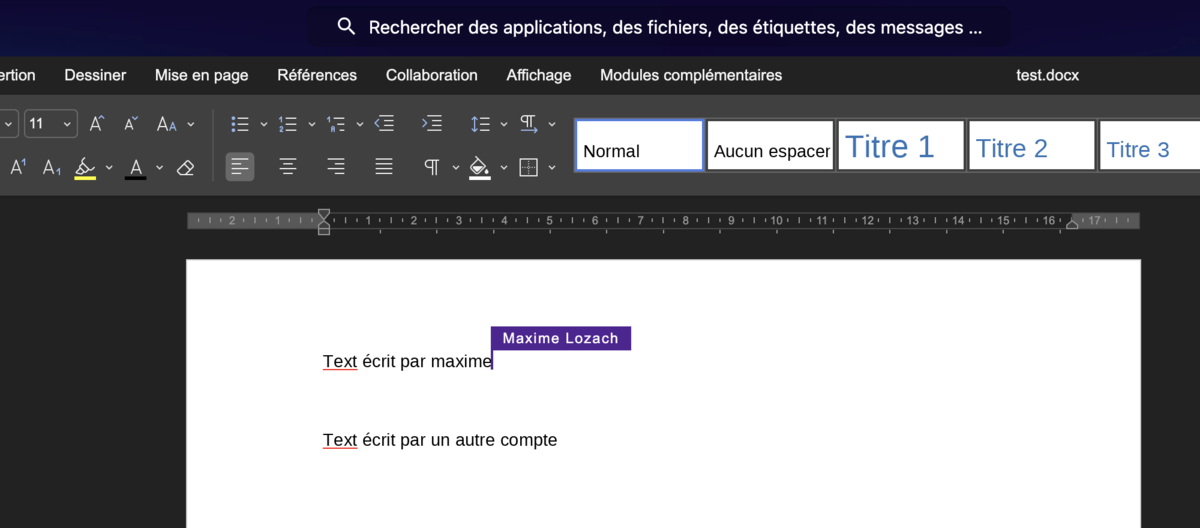
Task: Click the Maxime Lozach collaborator label
Action: (561, 338)
